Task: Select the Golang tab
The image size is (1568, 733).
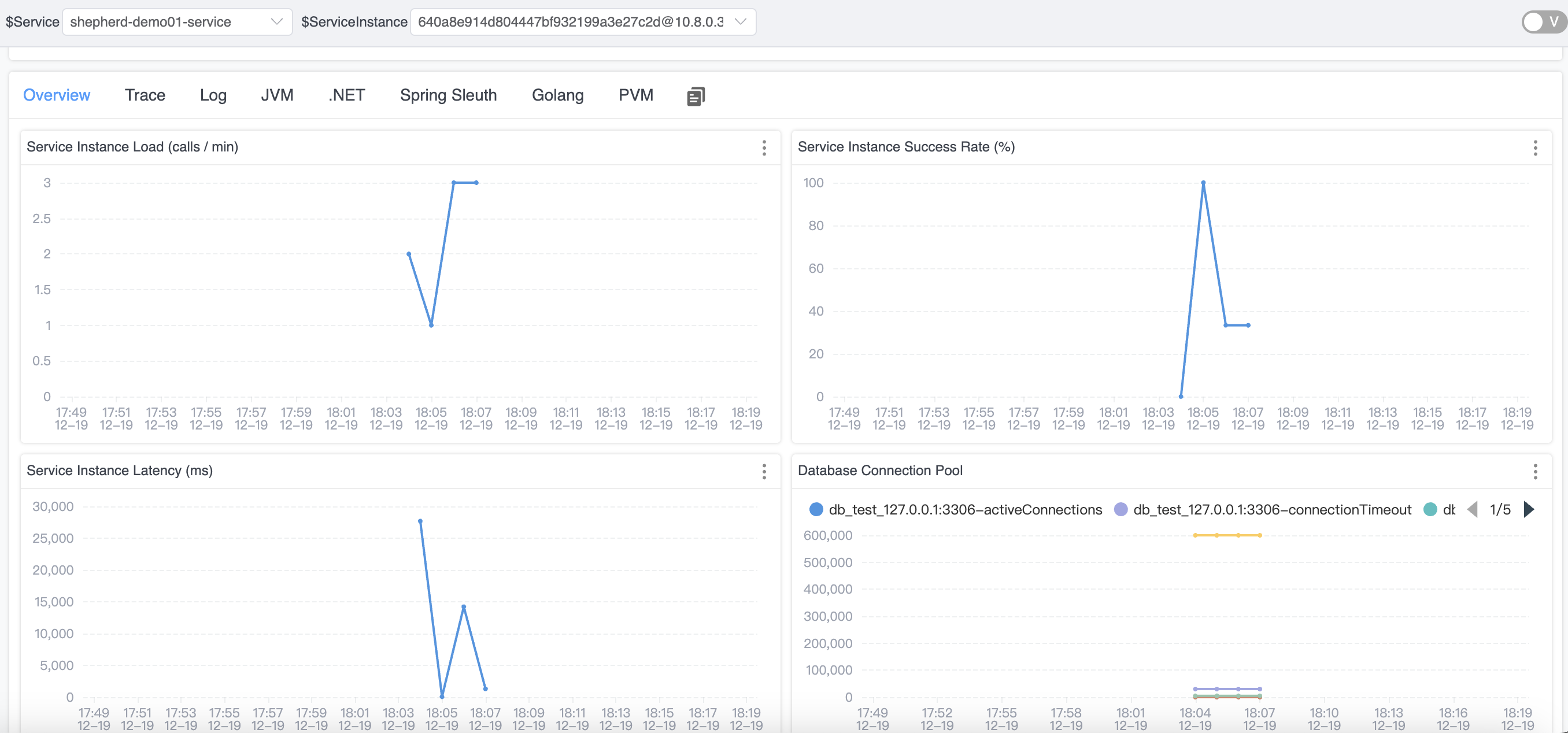Action: click(557, 95)
